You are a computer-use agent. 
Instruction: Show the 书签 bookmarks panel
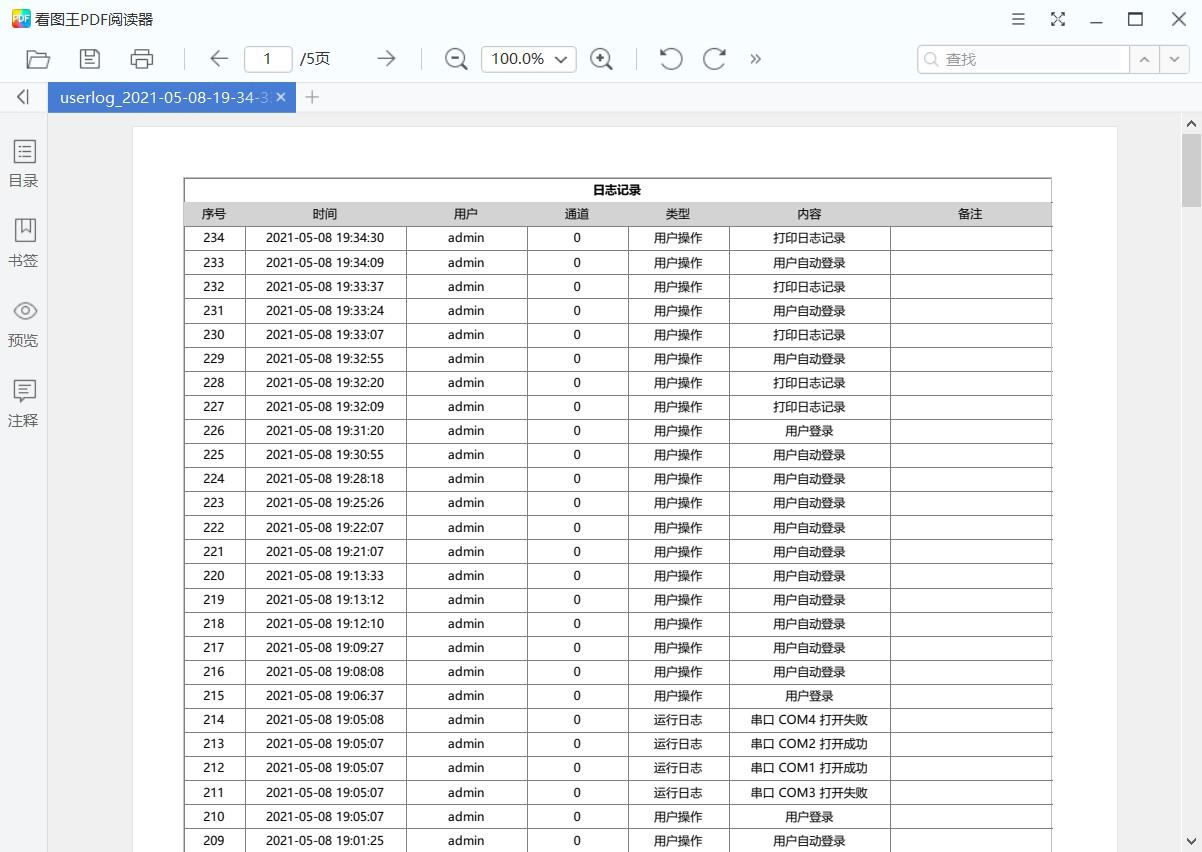pyautogui.click(x=24, y=243)
